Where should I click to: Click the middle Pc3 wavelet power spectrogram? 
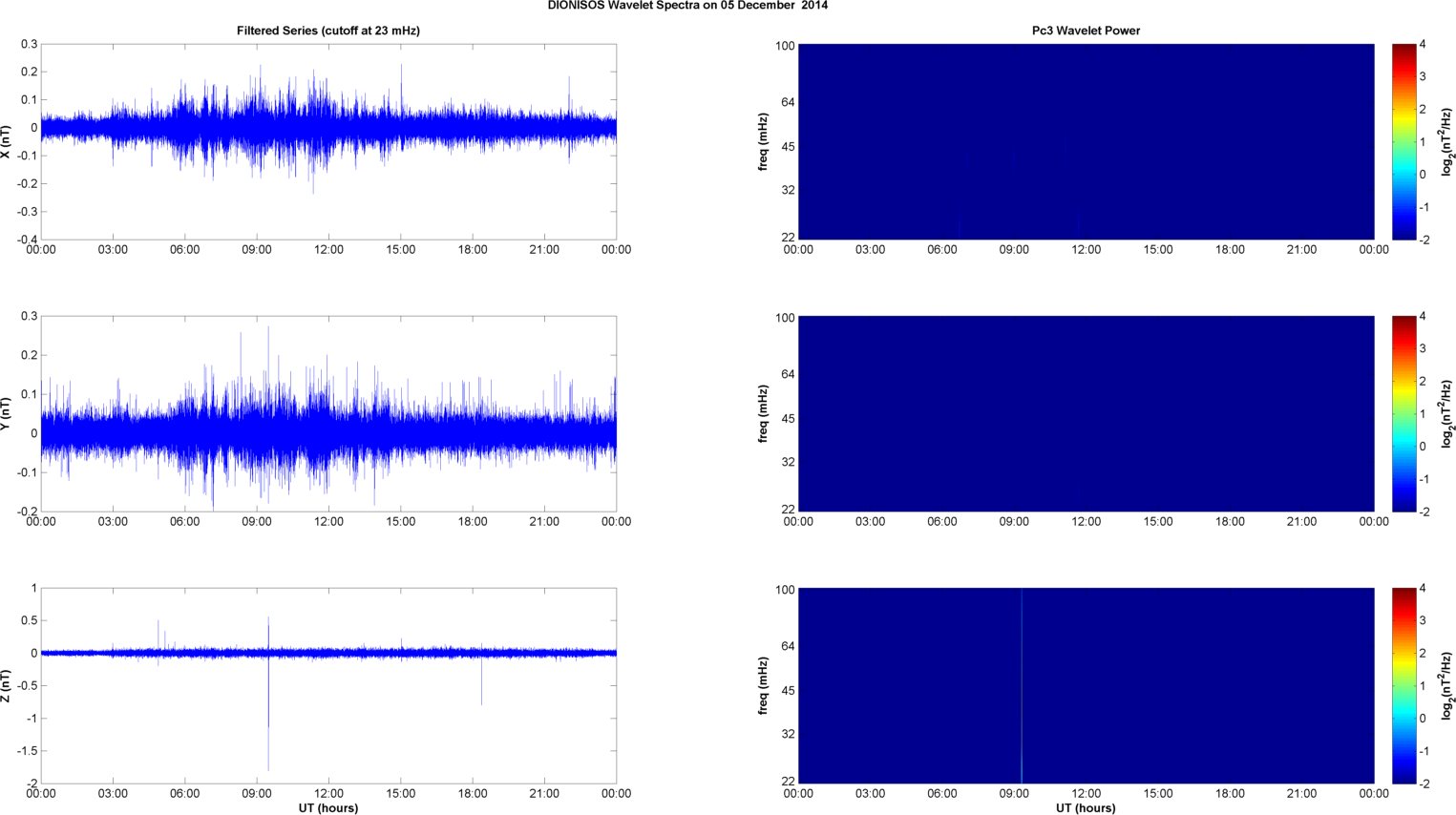[1086, 413]
